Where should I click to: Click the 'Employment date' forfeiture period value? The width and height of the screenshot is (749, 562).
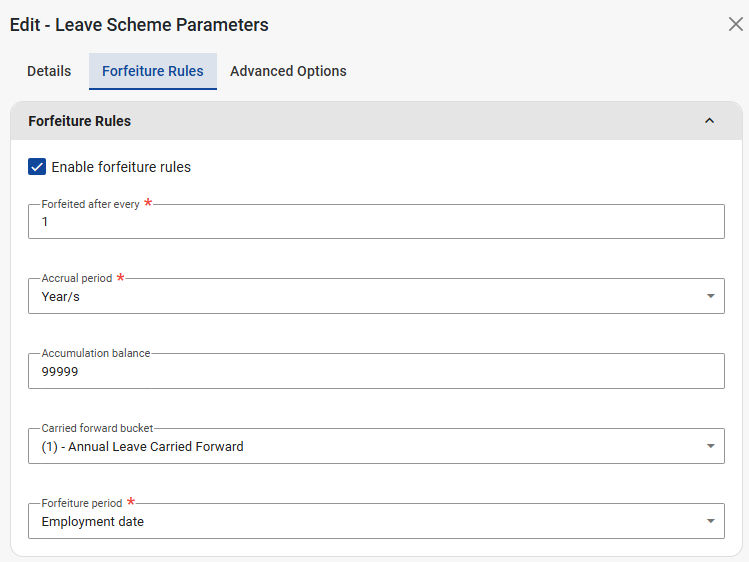92,521
